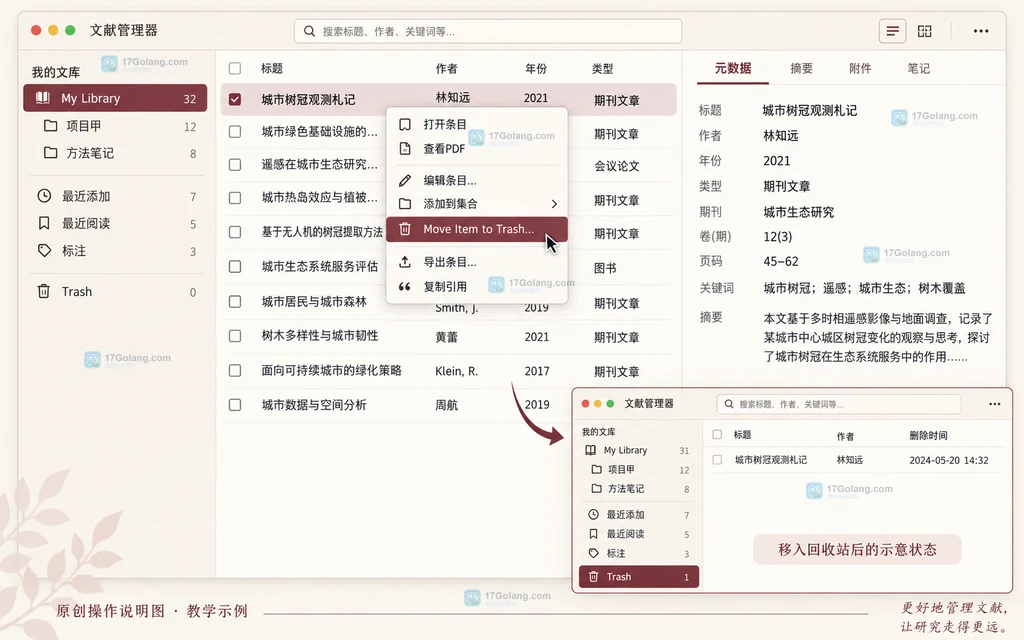Click the pencil icon beside 编辑条目
The width and height of the screenshot is (1024, 640).
coord(405,180)
